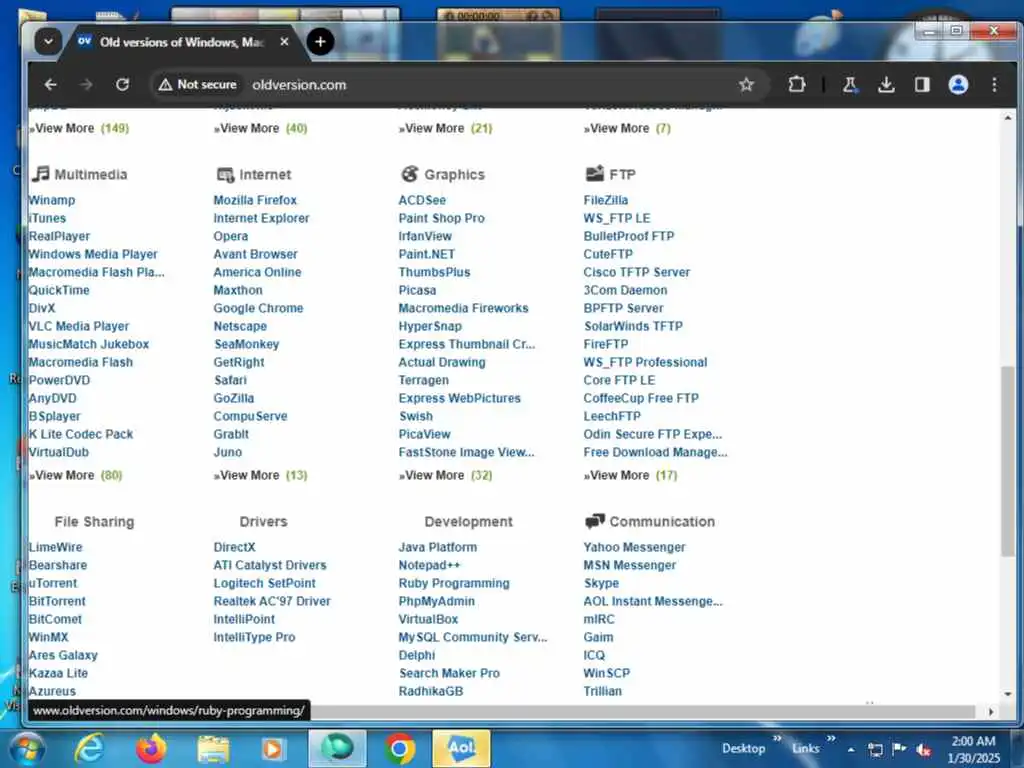Open the DirectX link
The image size is (1024, 768).
234,547
